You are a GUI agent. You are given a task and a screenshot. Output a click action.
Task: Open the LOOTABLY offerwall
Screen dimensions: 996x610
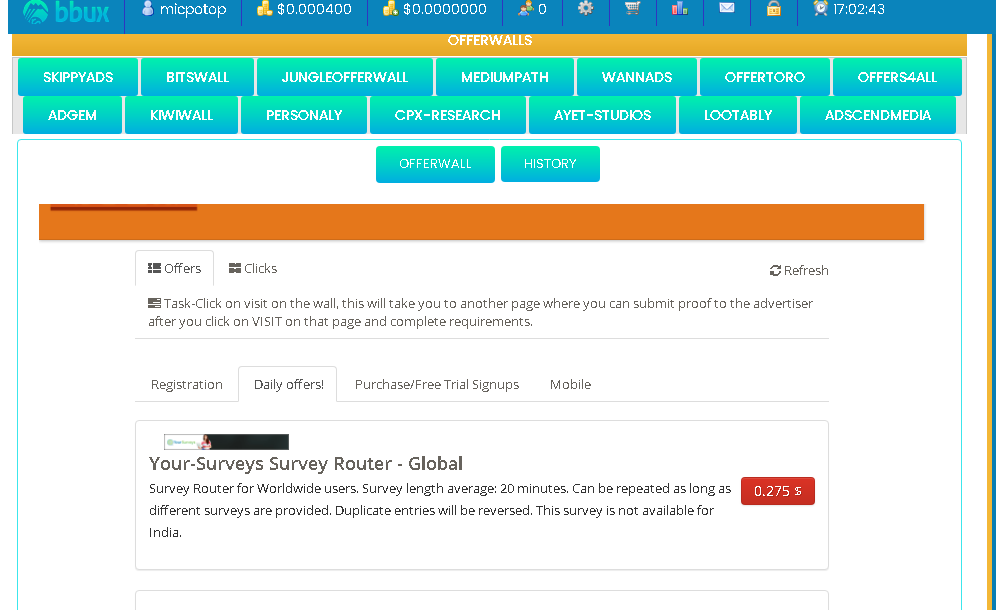point(738,115)
